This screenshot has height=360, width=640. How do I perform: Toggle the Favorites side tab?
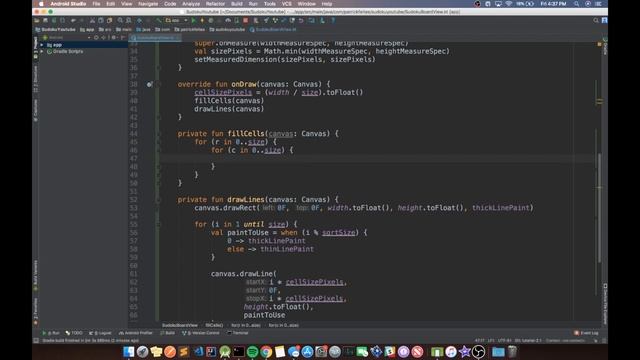[x=36, y=311]
